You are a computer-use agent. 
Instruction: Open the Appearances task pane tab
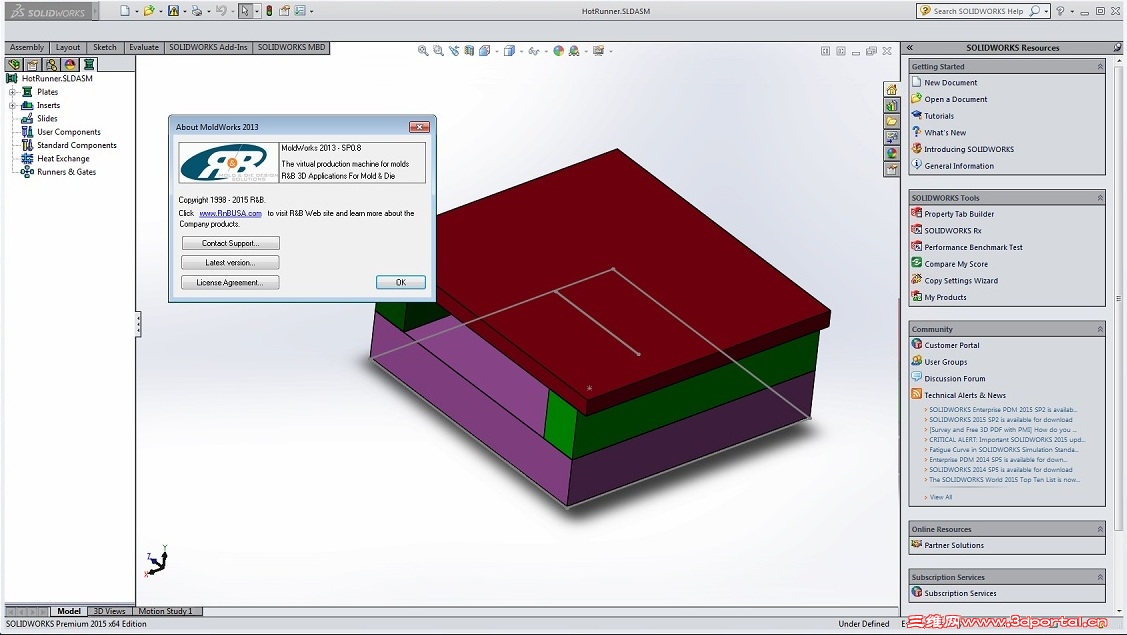pyautogui.click(x=891, y=153)
